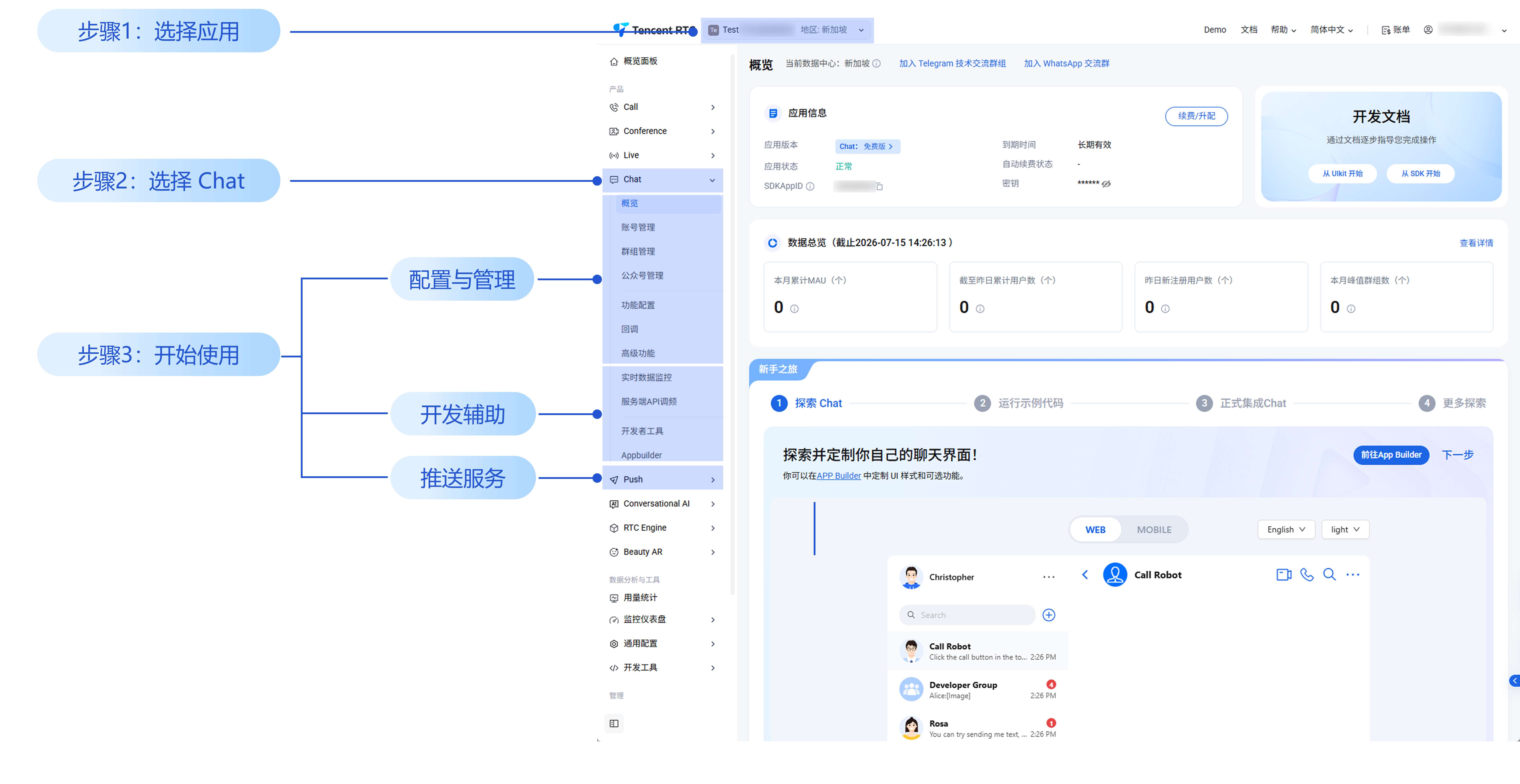Open more options in Call Robot chat header
This screenshot has height=784, width=1520.
pos(1353,574)
